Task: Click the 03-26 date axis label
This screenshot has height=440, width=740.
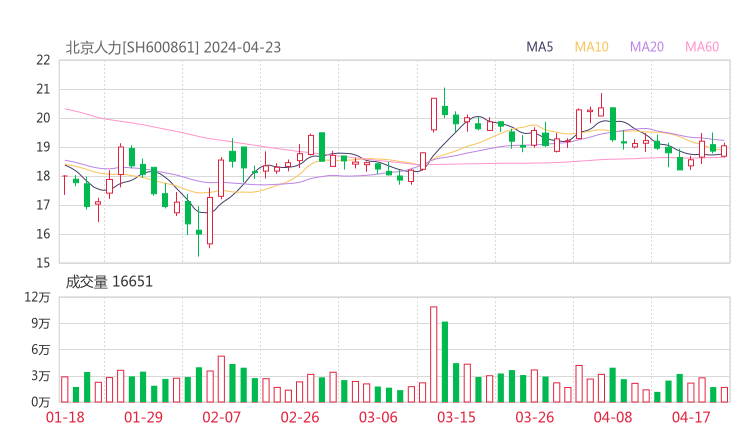Action: click(535, 417)
